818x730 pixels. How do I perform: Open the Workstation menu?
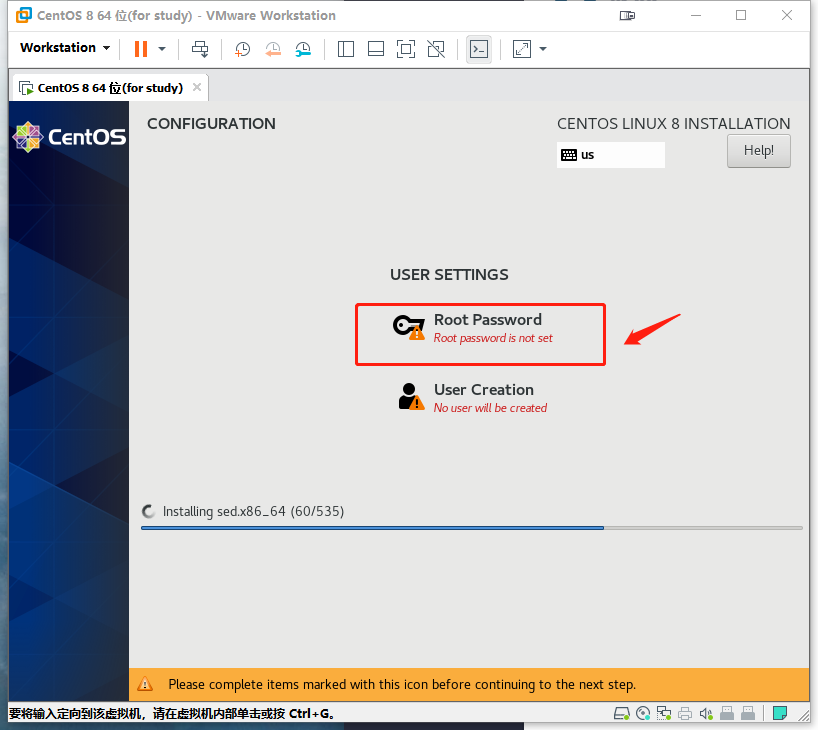click(65, 47)
